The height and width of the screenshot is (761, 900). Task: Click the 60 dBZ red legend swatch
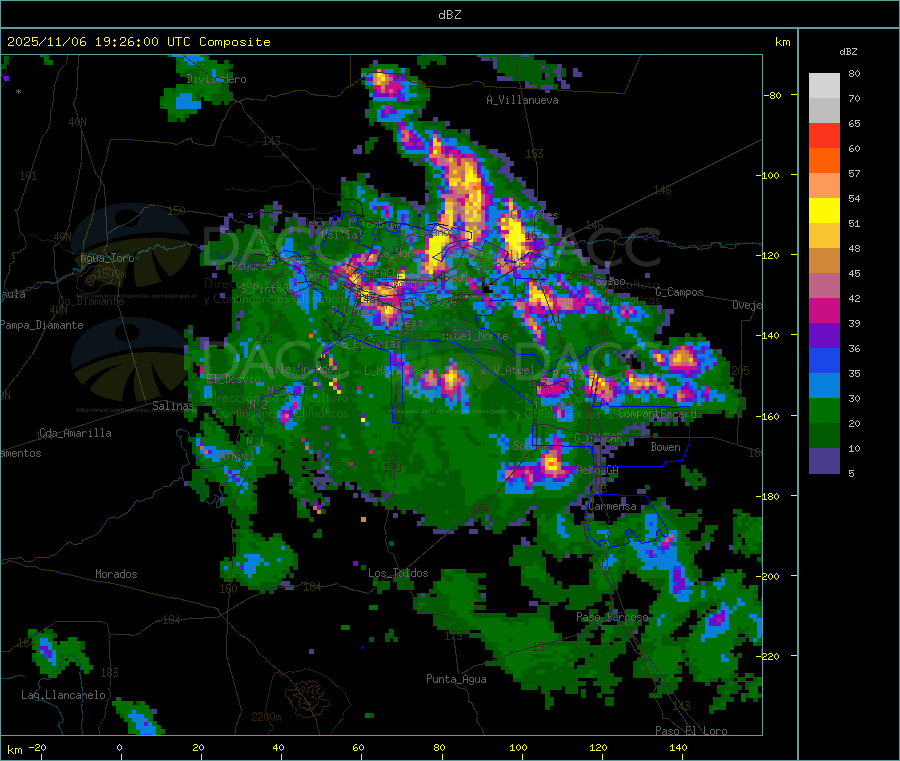click(x=824, y=135)
